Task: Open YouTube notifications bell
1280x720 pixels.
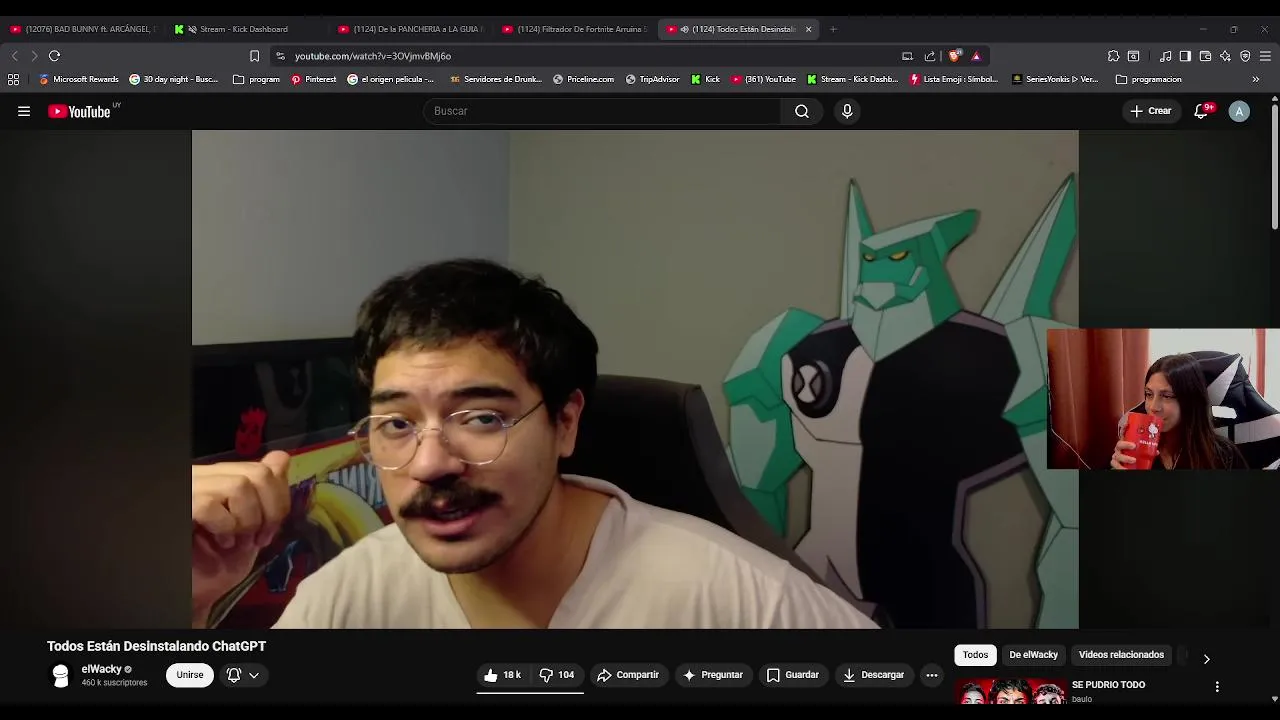Action: pos(1202,111)
